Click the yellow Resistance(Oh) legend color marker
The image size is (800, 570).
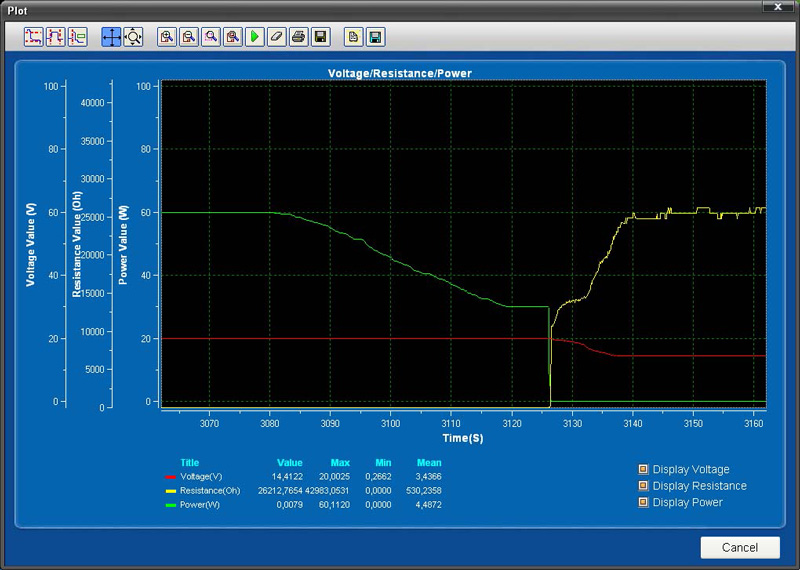tap(169, 491)
